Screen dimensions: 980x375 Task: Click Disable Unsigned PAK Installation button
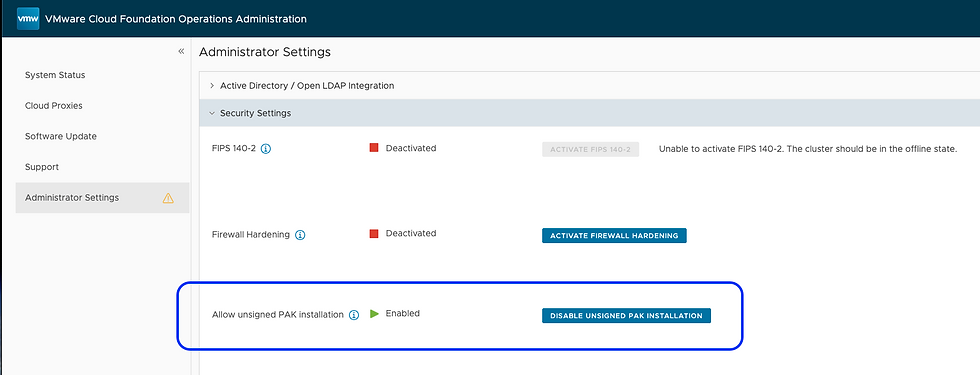[626, 316]
